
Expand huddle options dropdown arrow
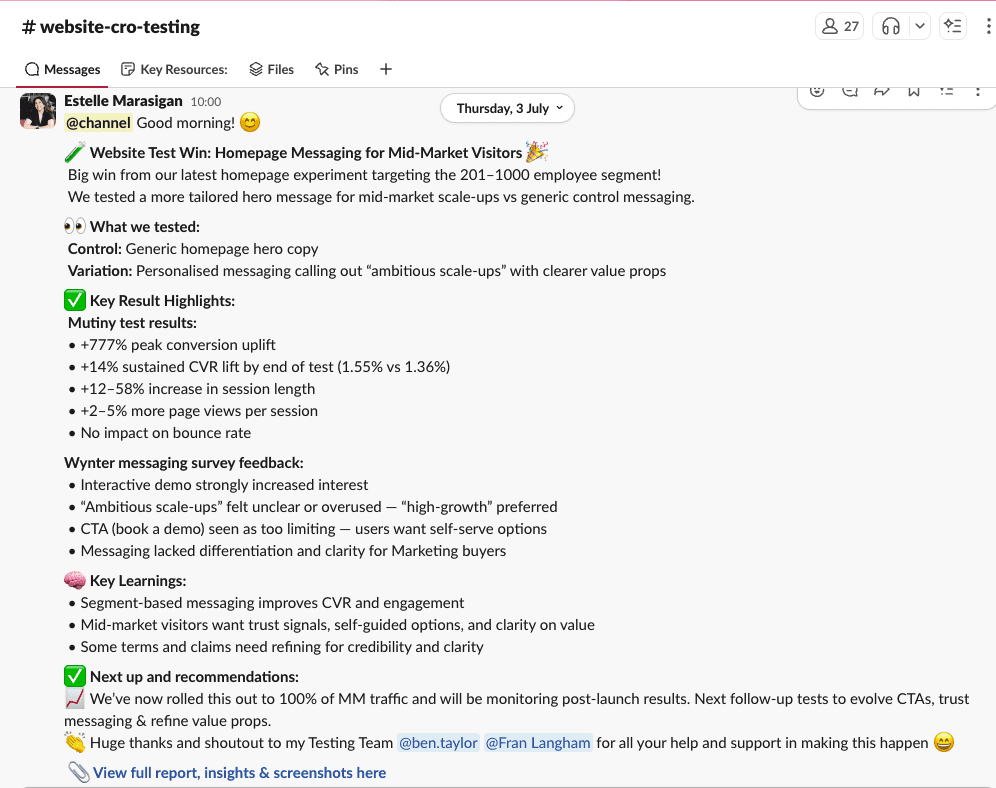[919, 27]
